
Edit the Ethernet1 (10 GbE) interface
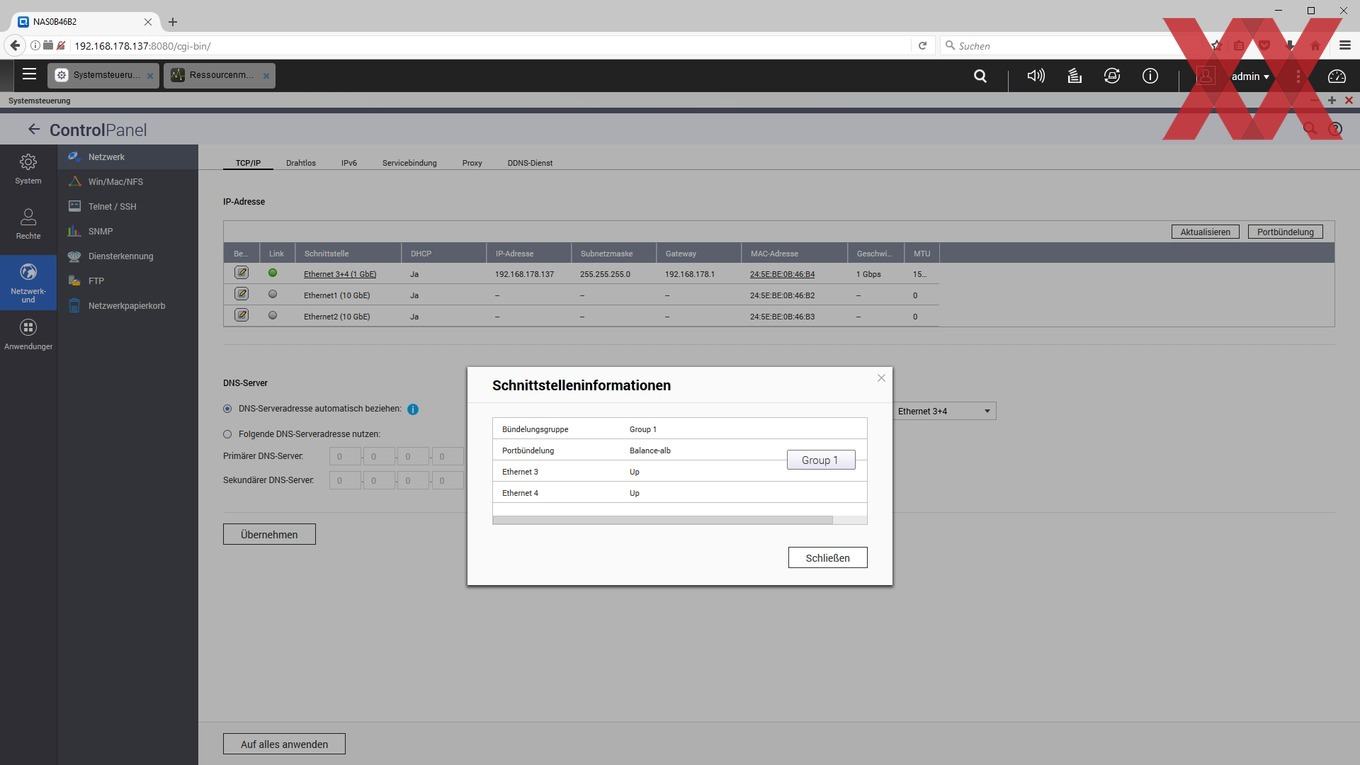(x=241, y=294)
